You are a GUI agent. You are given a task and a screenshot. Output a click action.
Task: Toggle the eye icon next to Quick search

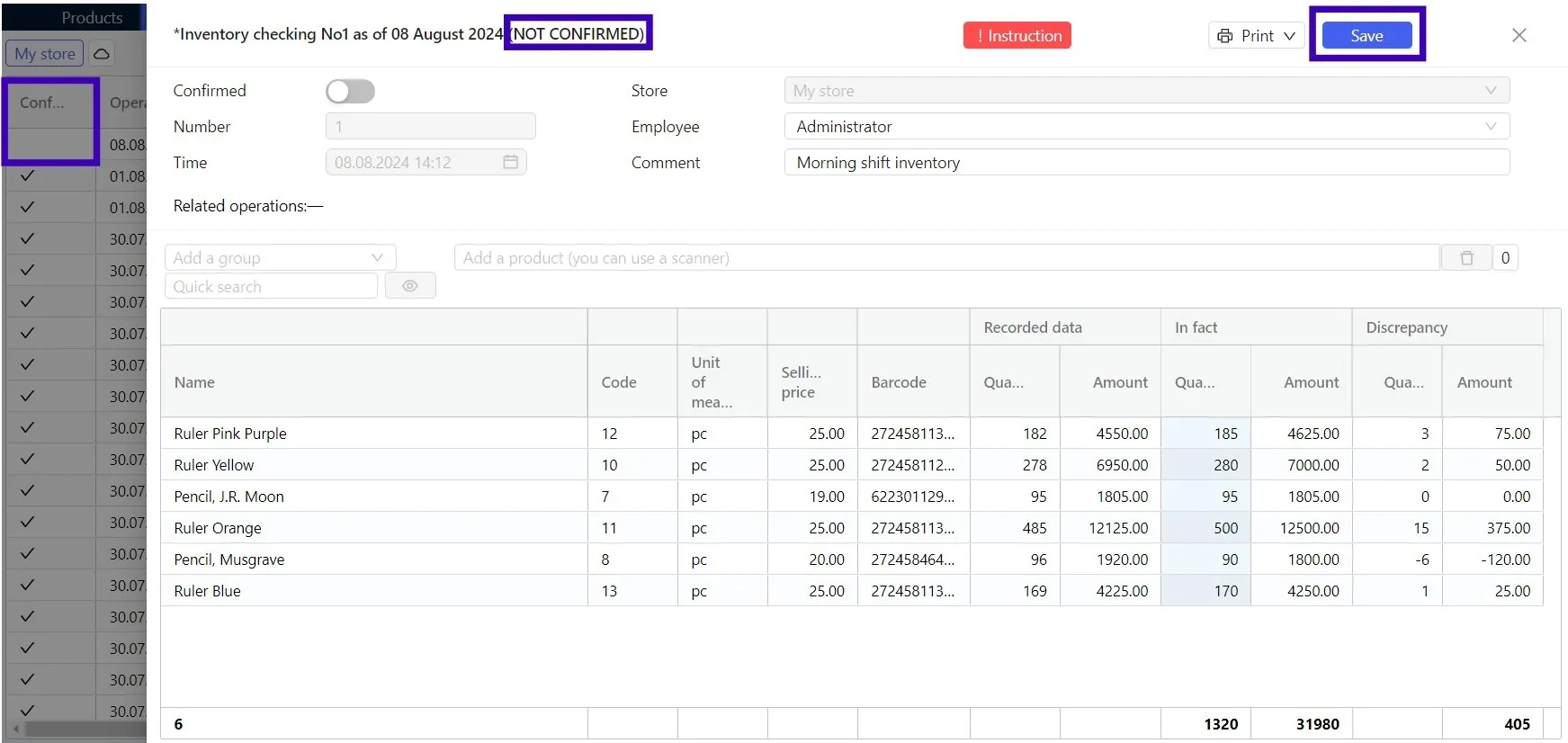pos(410,286)
